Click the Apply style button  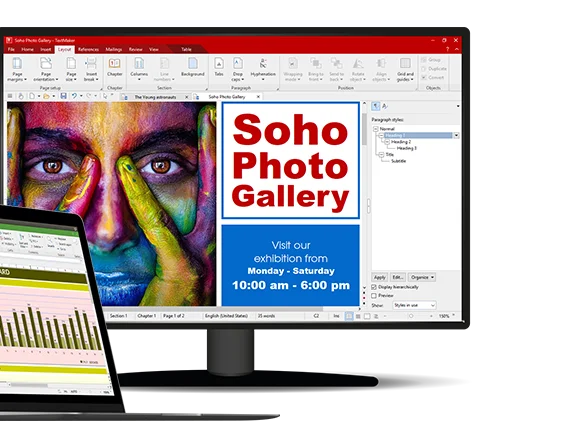tap(379, 277)
